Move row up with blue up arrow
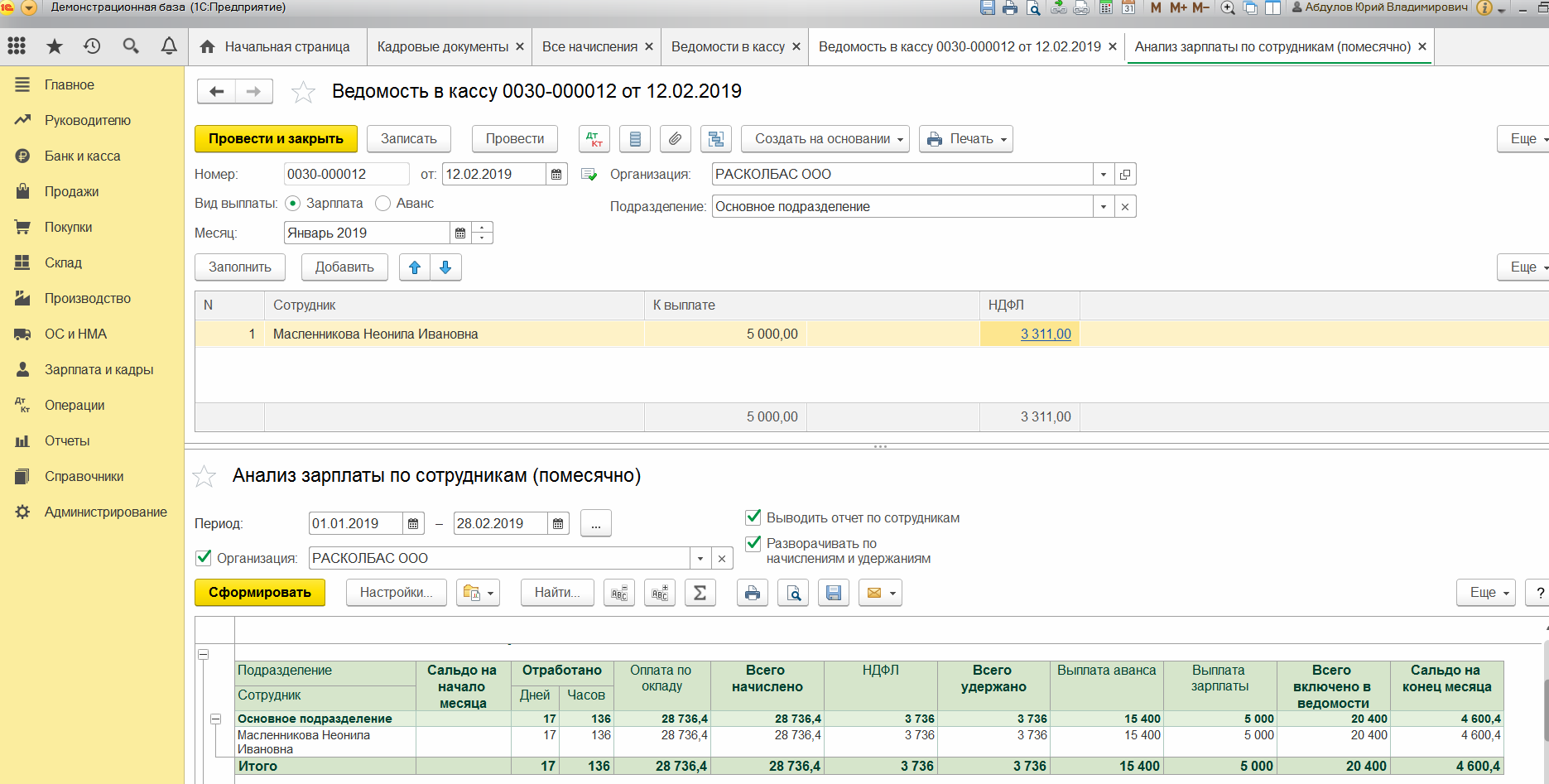1549x784 pixels. click(415, 267)
